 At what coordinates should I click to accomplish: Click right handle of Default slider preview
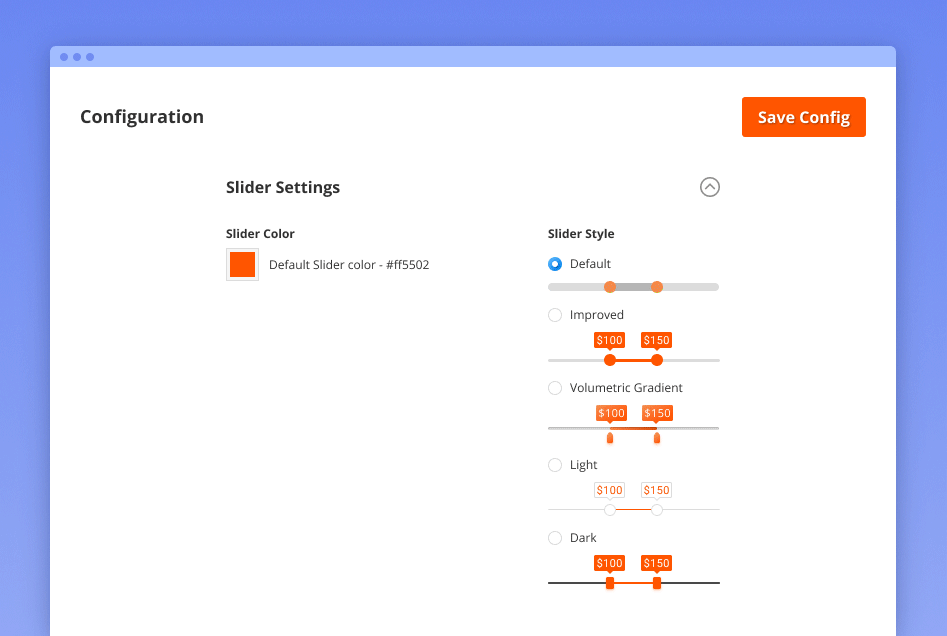coord(657,287)
